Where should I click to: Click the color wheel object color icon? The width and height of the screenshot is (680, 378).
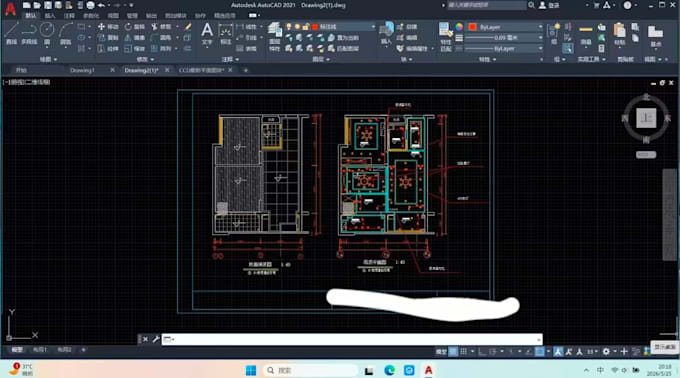(459, 27)
